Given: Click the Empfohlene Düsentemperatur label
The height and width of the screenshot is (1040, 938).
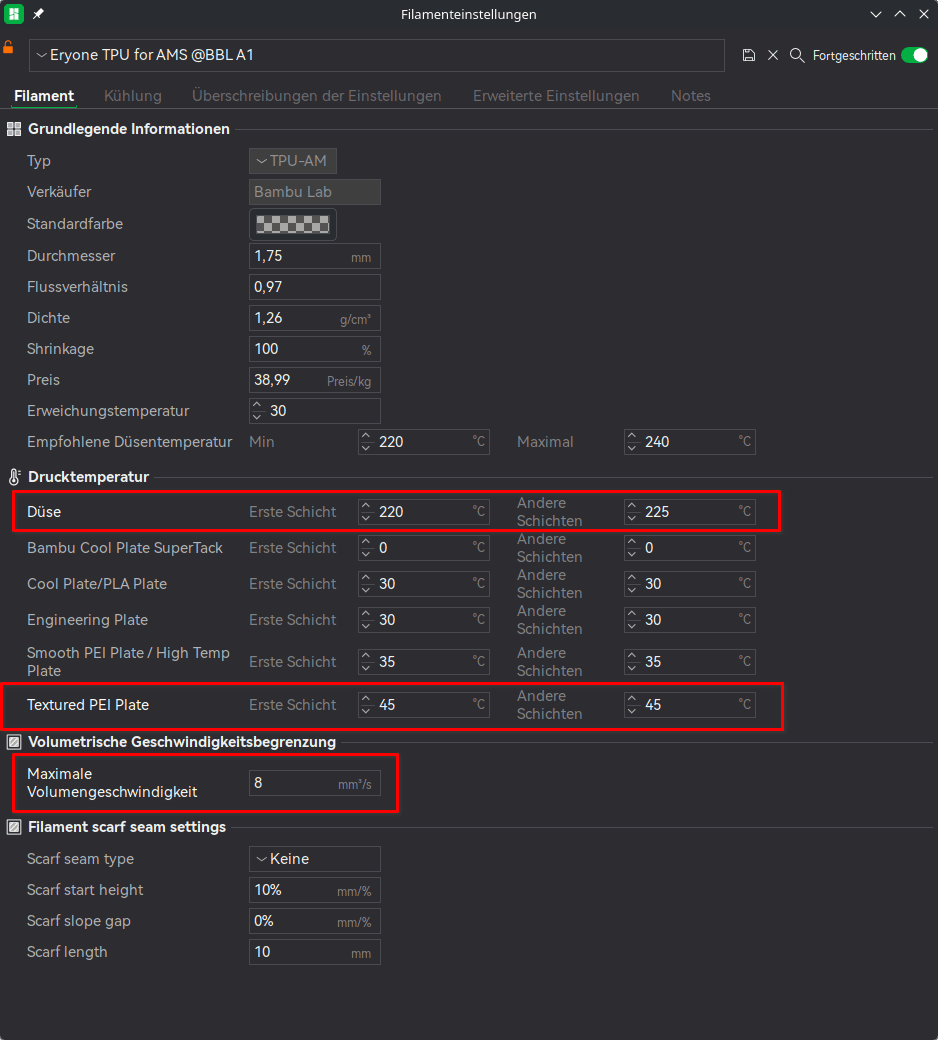Looking at the screenshot, I should [x=129, y=442].
